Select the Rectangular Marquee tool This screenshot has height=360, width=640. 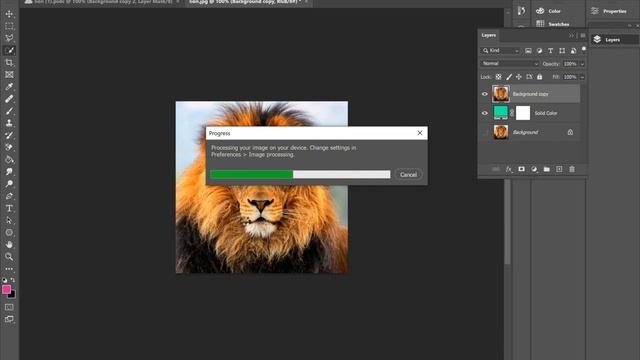(x=9, y=26)
